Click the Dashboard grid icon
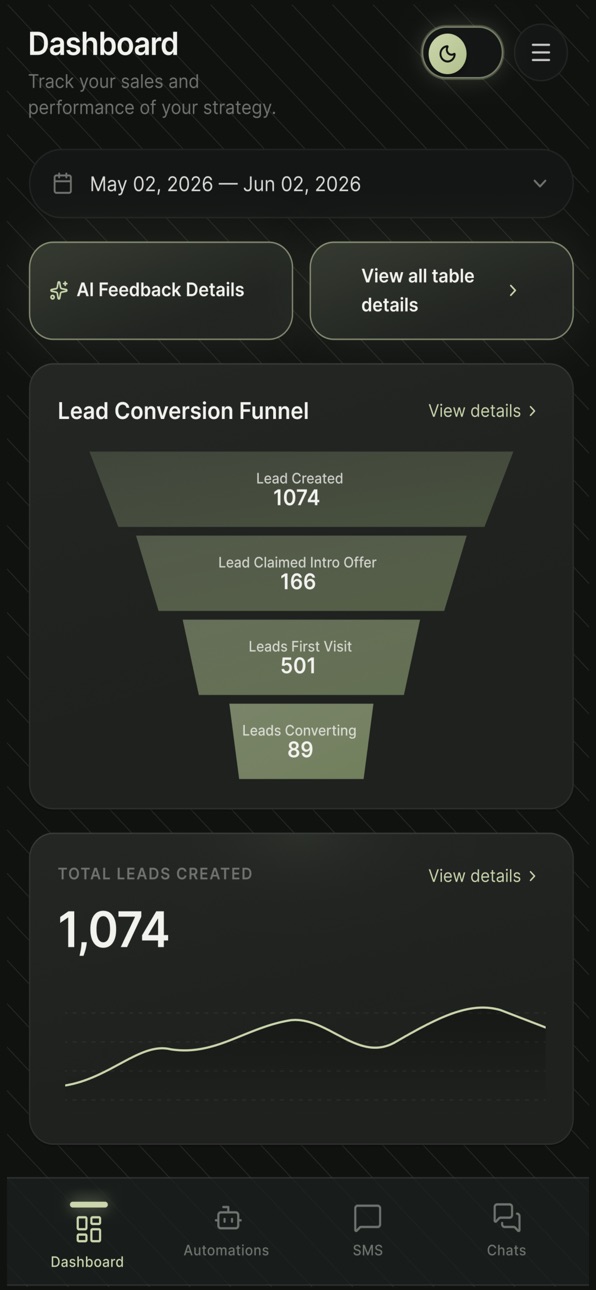The width and height of the screenshot is (596, 1290). [88, 1228]
